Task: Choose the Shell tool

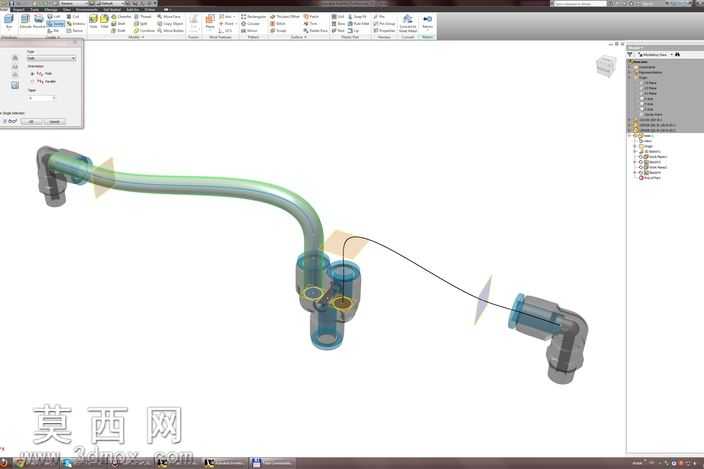Action: point(119,24)
